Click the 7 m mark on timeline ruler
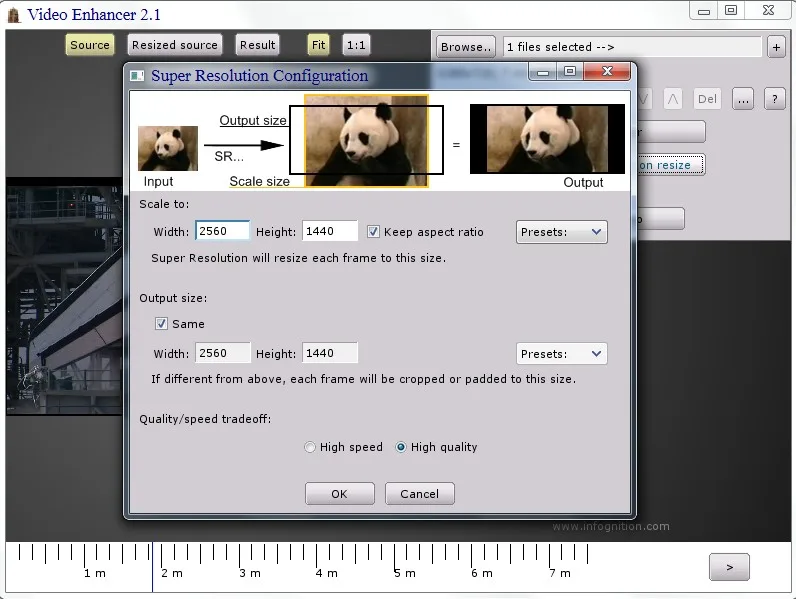Image resolution: width=796 pixels, height=599 pixels. [x=560, y=573]
